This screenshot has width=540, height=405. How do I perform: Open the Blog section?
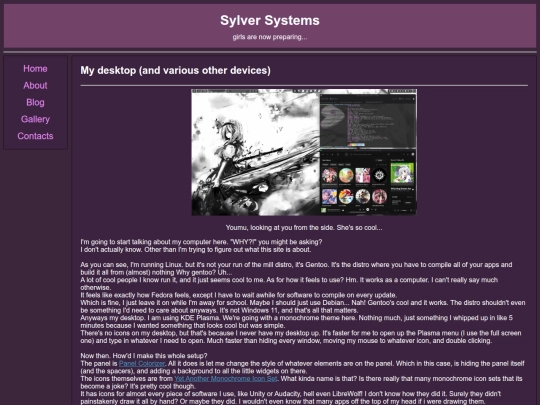(x=35, y=102)
